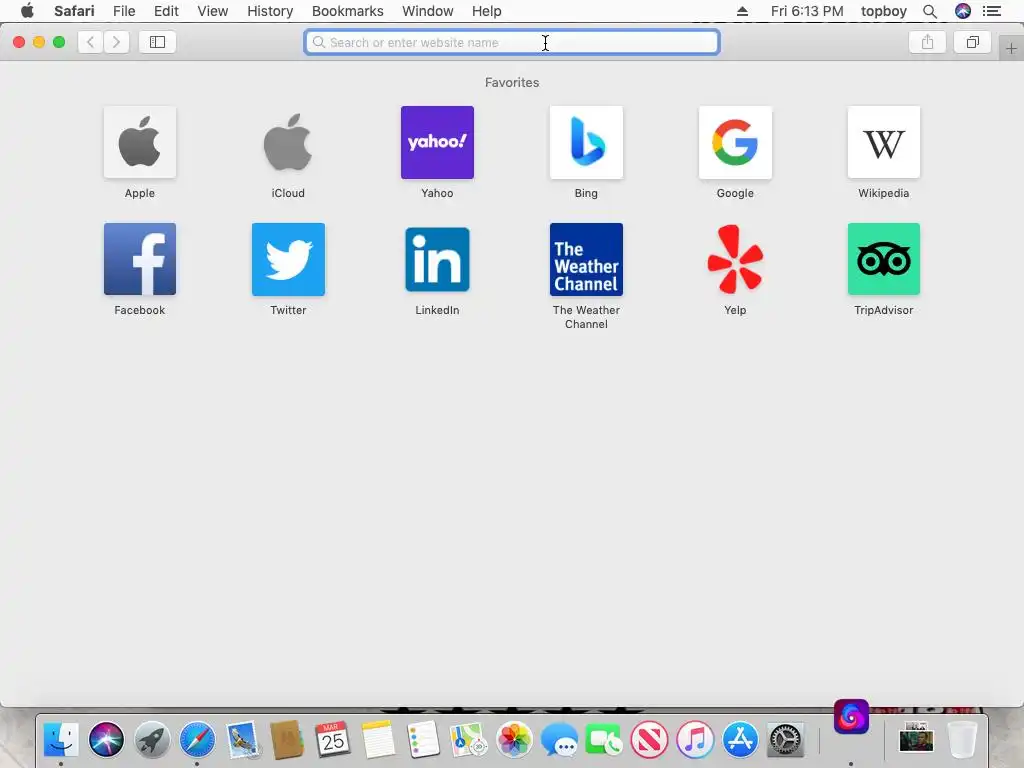
Task: Open the Wikipedia favorite
Action: click(x=884, y=142)
